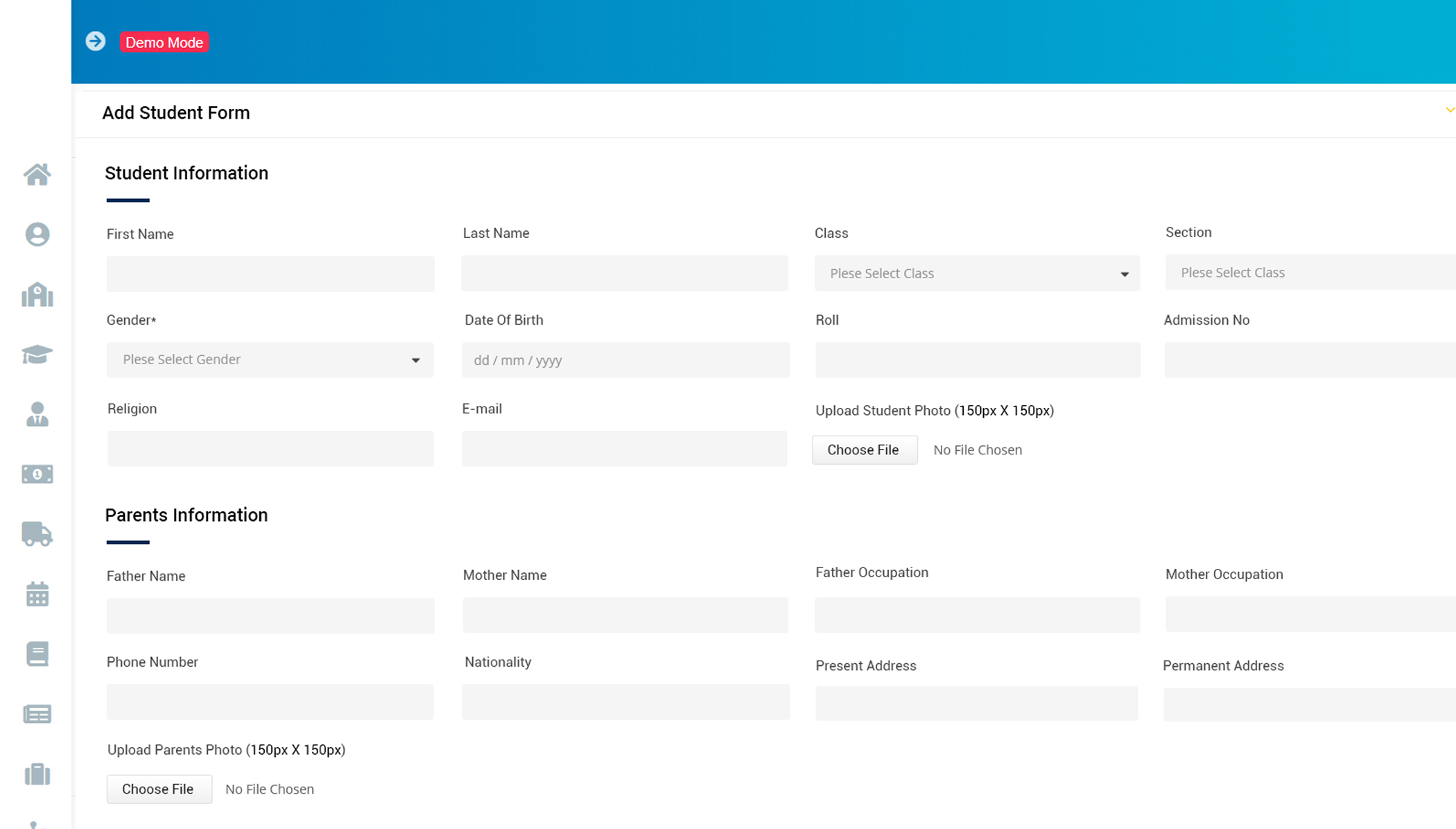Click the Admission No field

point(1310,360)
